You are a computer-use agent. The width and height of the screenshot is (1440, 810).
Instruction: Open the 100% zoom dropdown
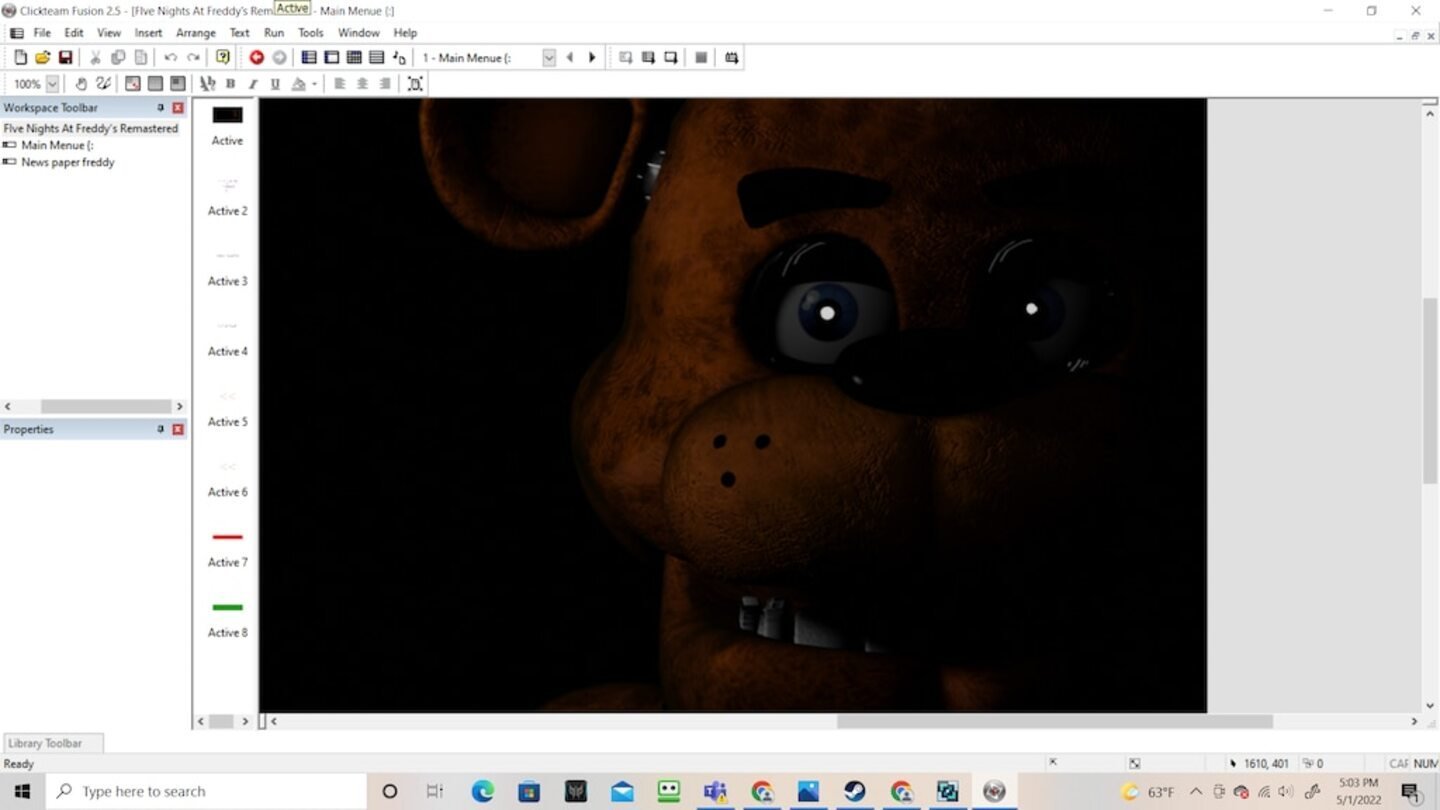(53, 84)
